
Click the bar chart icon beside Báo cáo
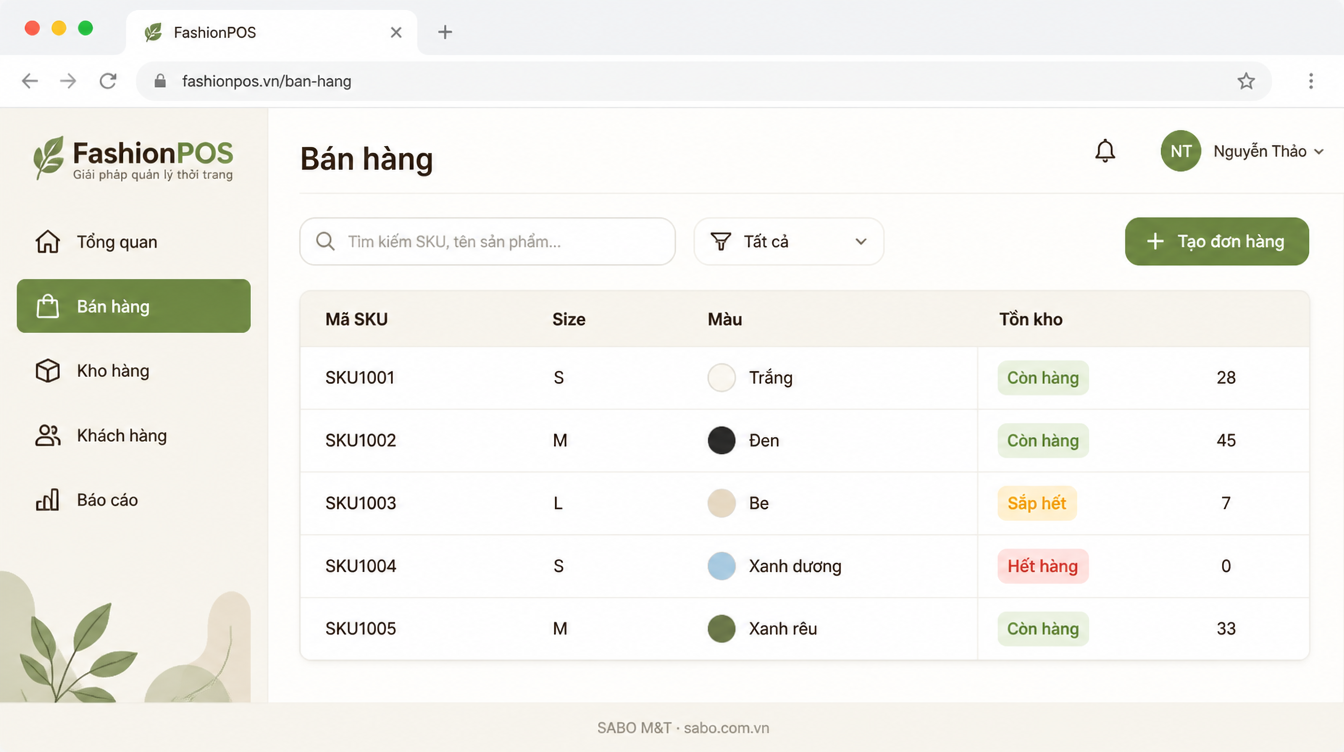tap(47, 500)
